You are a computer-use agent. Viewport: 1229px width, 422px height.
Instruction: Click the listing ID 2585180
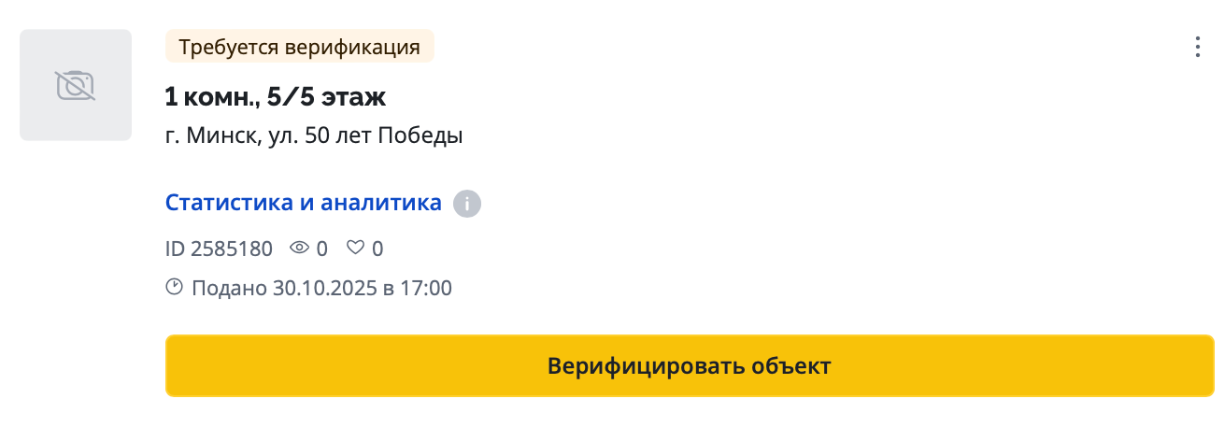[x=219, y=248]
